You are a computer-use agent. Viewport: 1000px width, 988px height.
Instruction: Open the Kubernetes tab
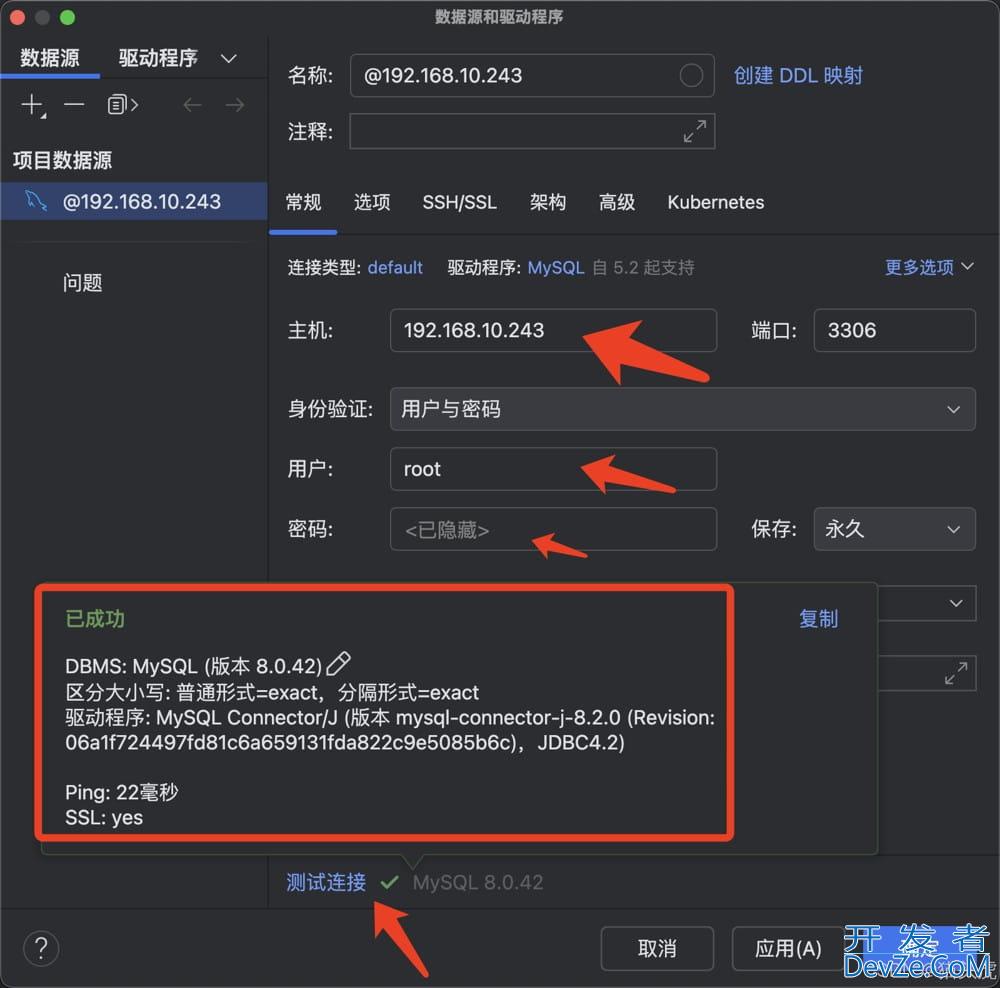pos(716,202)
